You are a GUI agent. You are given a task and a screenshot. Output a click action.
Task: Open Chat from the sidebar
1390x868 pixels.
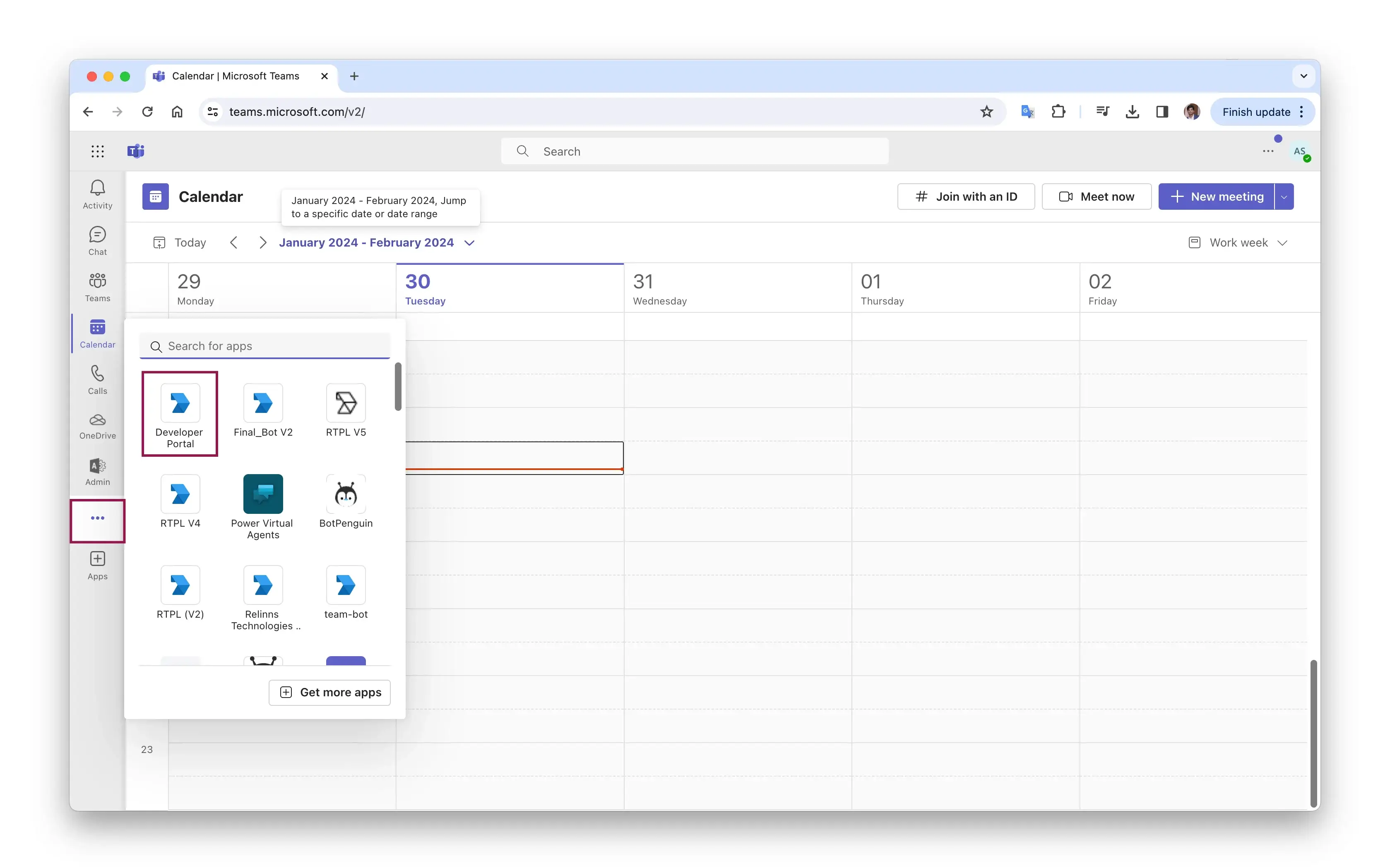[97, 240]
